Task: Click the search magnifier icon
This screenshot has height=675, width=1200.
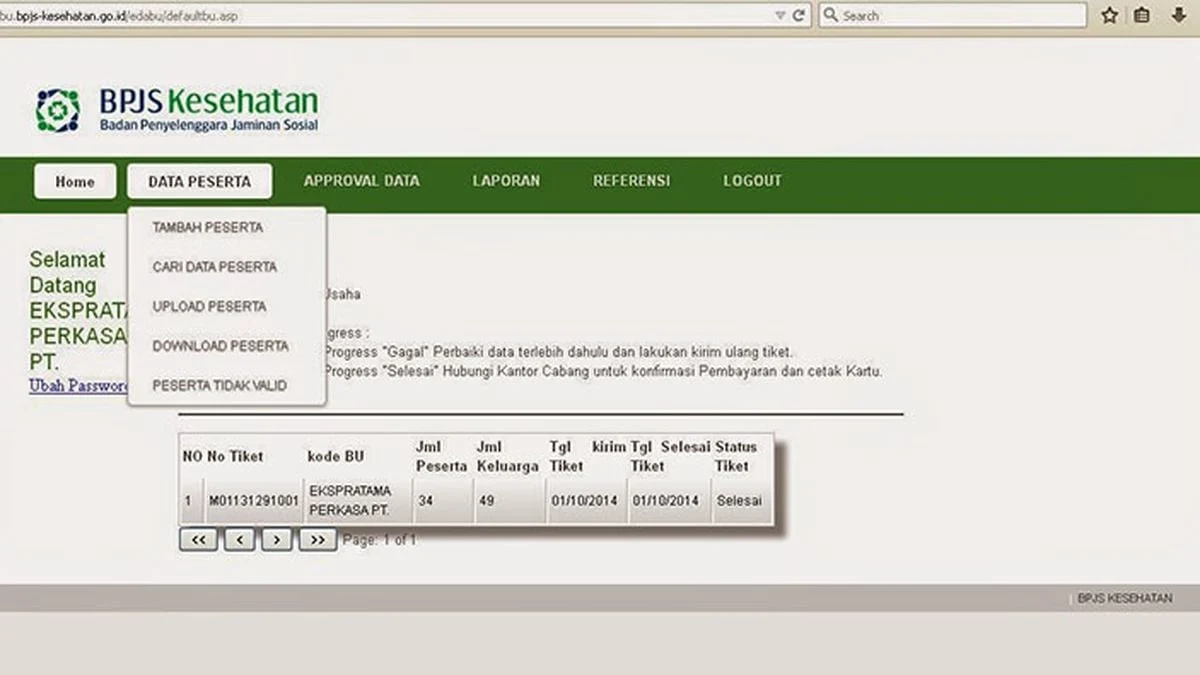Action: (x=831, y=16)
